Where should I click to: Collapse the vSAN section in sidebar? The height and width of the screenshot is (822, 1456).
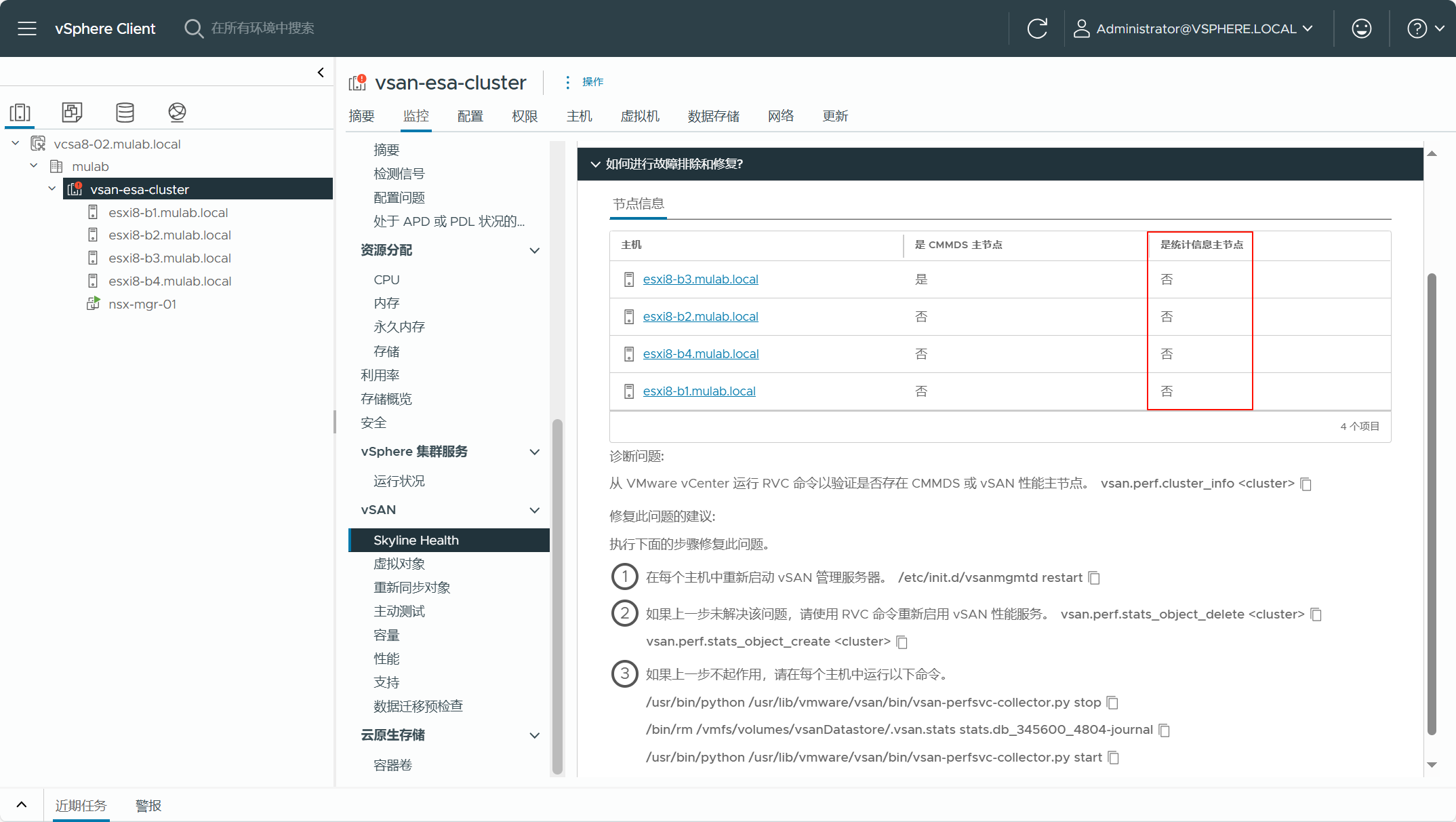[534, 510]
